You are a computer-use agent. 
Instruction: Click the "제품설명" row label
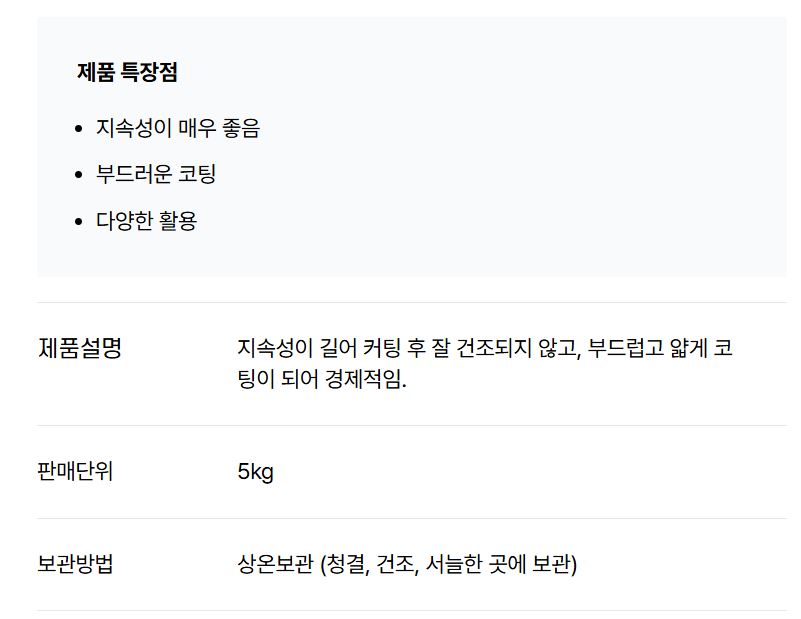[79, 349]
